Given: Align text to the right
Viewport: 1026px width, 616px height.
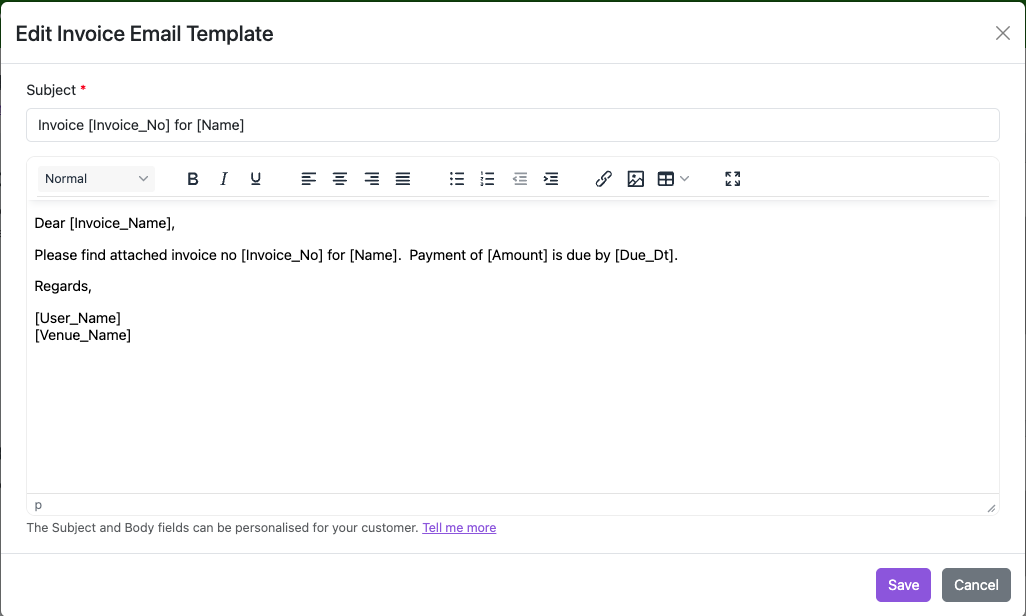Looking at the screenshot, I should [x=372, y=179].
